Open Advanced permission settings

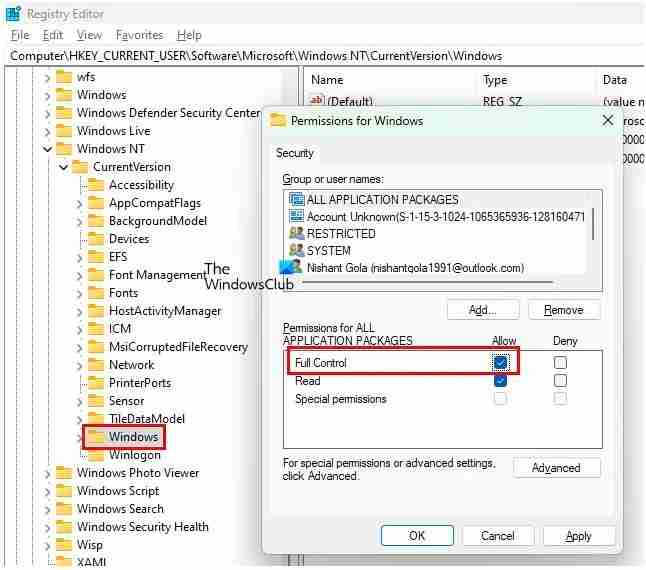556,468
